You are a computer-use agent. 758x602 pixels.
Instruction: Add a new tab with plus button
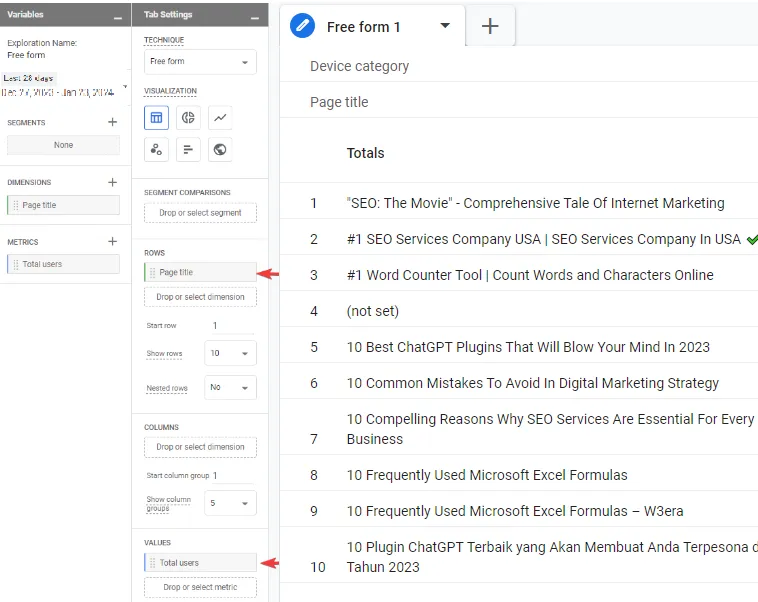[x=490, y=27]
